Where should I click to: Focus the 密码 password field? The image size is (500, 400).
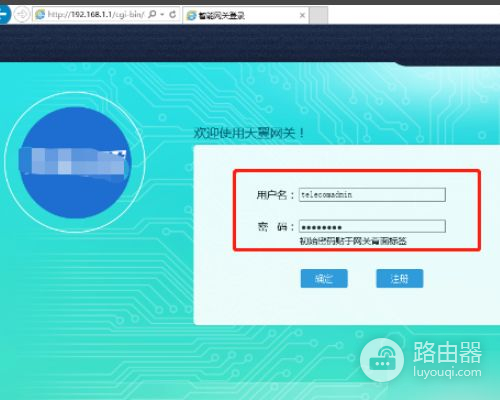pos(372,226)
